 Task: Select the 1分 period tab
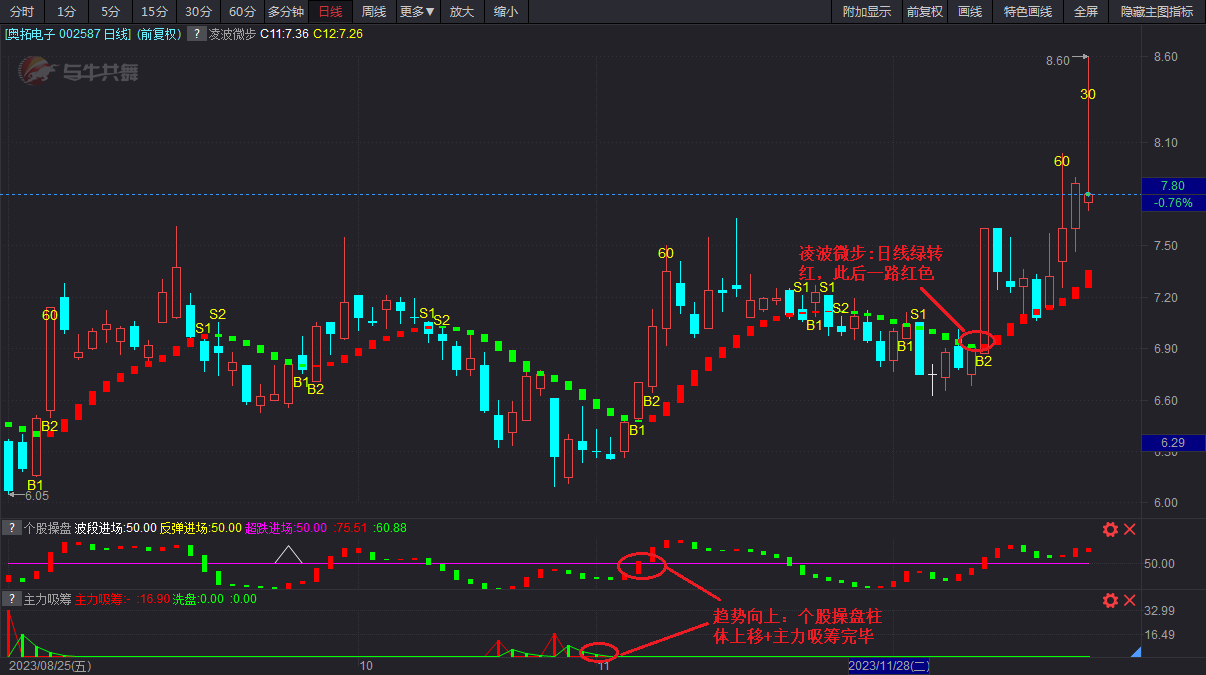(65, 12)
